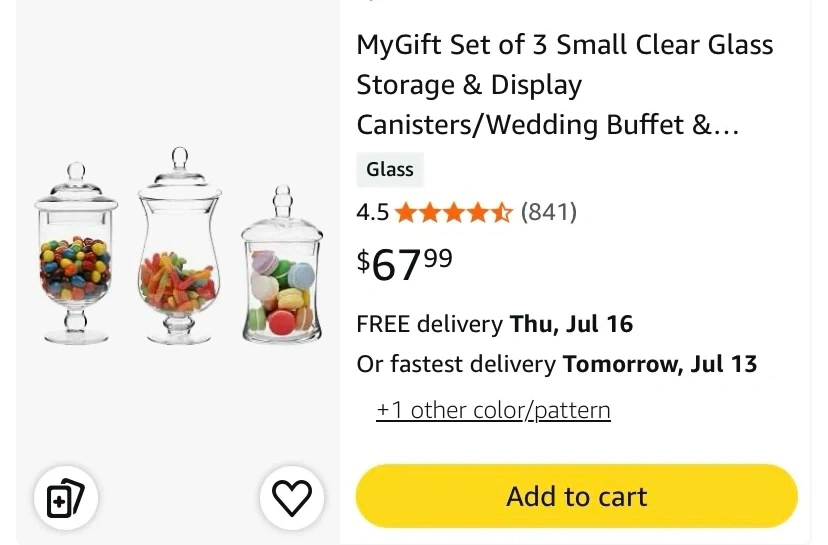Click the lid knob of tallest jar
Image resolution: width=828 pixels, height=545 pixels.
pos(180,158)
